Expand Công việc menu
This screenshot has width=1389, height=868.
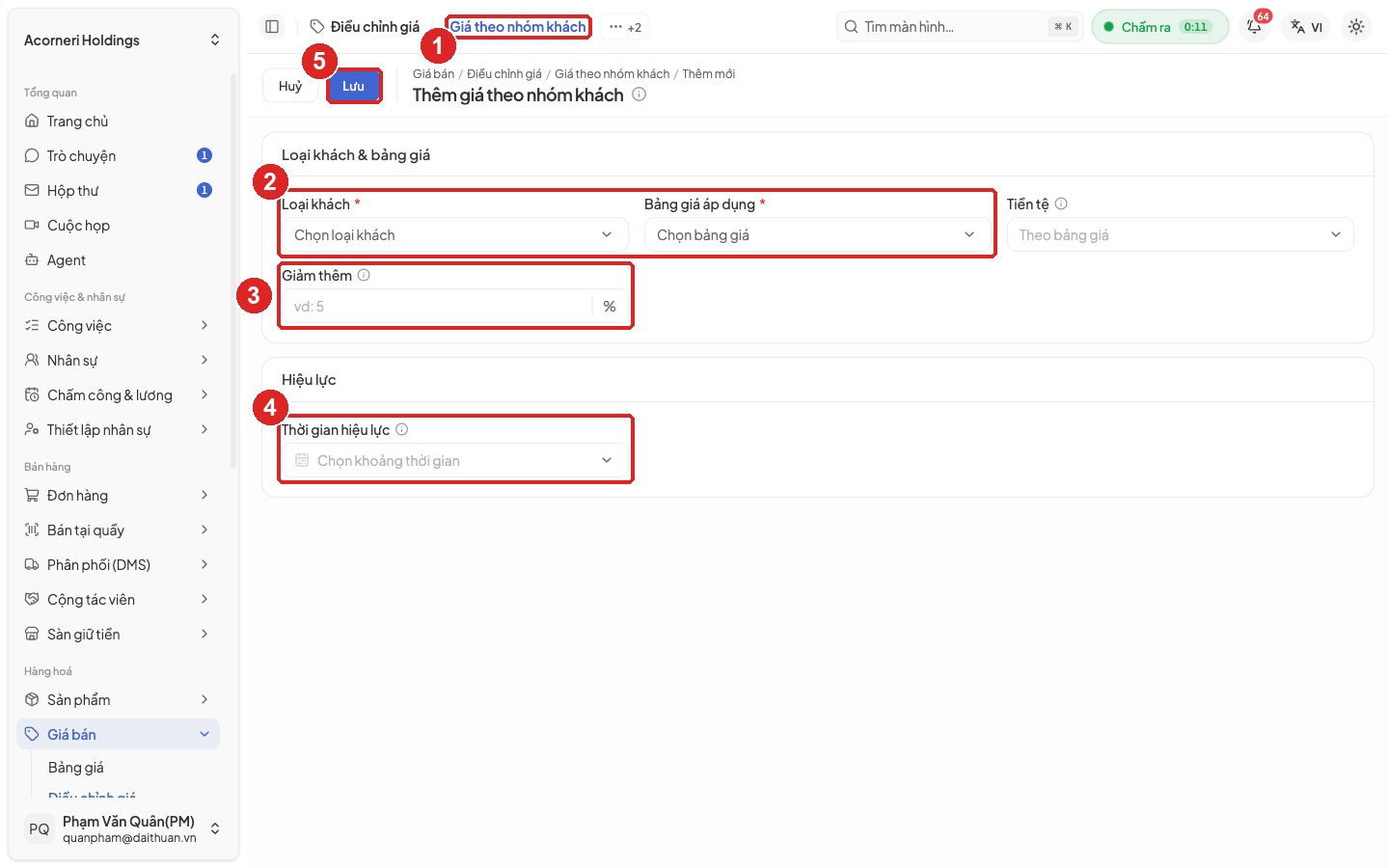pos(119,326)
